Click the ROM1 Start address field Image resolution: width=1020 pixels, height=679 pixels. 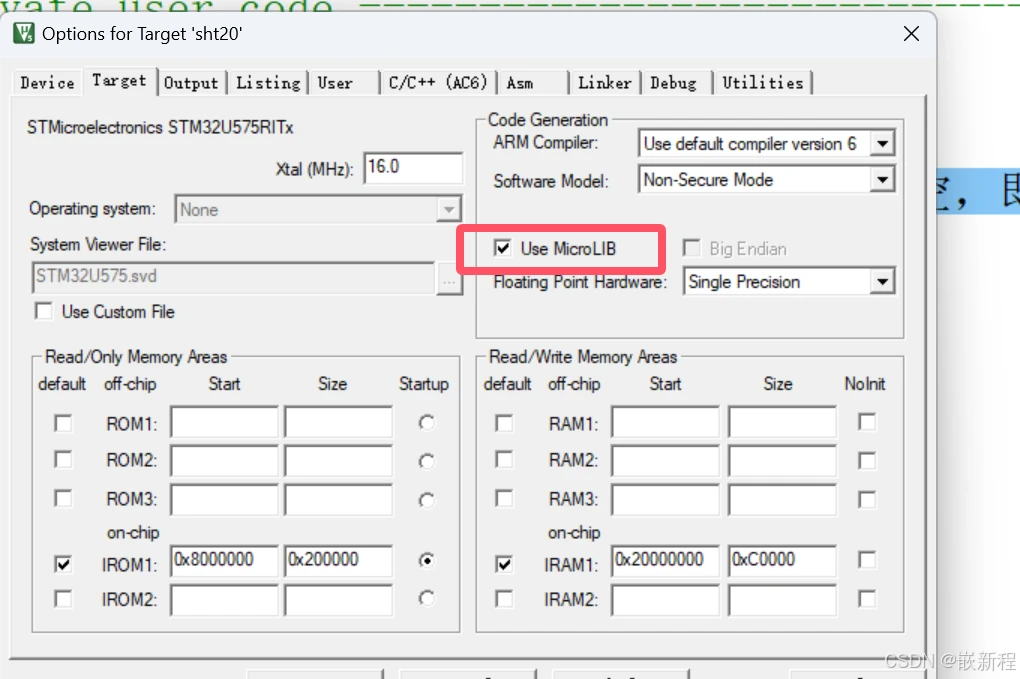224,422
